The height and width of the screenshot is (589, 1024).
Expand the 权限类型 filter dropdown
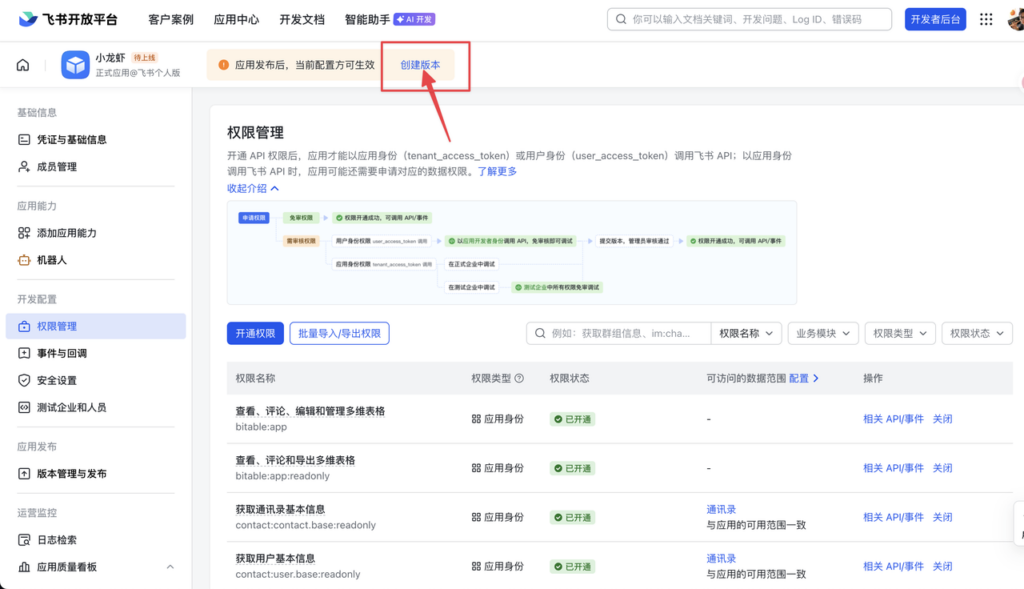(899, 333)
